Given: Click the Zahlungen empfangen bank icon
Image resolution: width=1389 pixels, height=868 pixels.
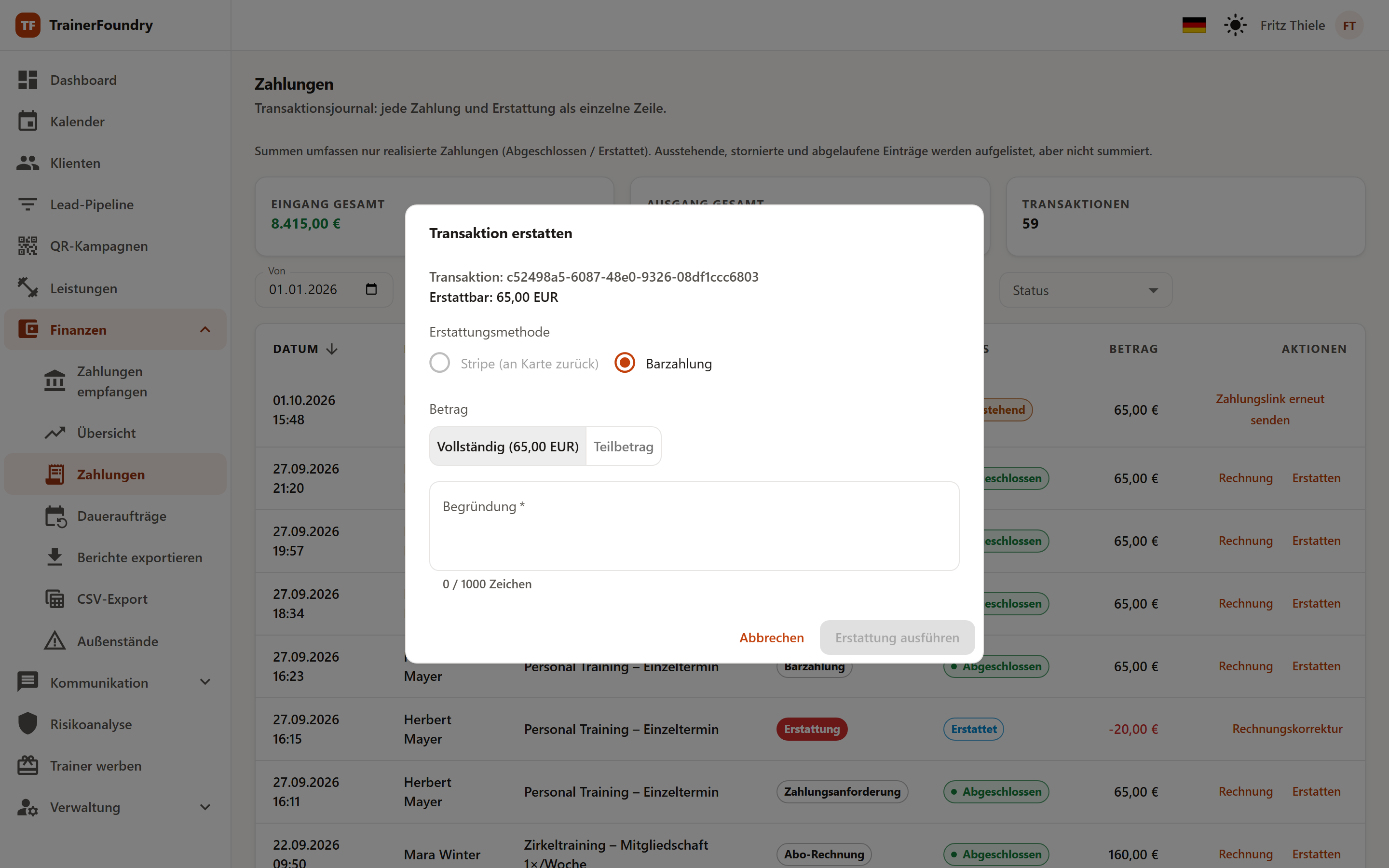Looking at the screenshot, I should (54, 380).
